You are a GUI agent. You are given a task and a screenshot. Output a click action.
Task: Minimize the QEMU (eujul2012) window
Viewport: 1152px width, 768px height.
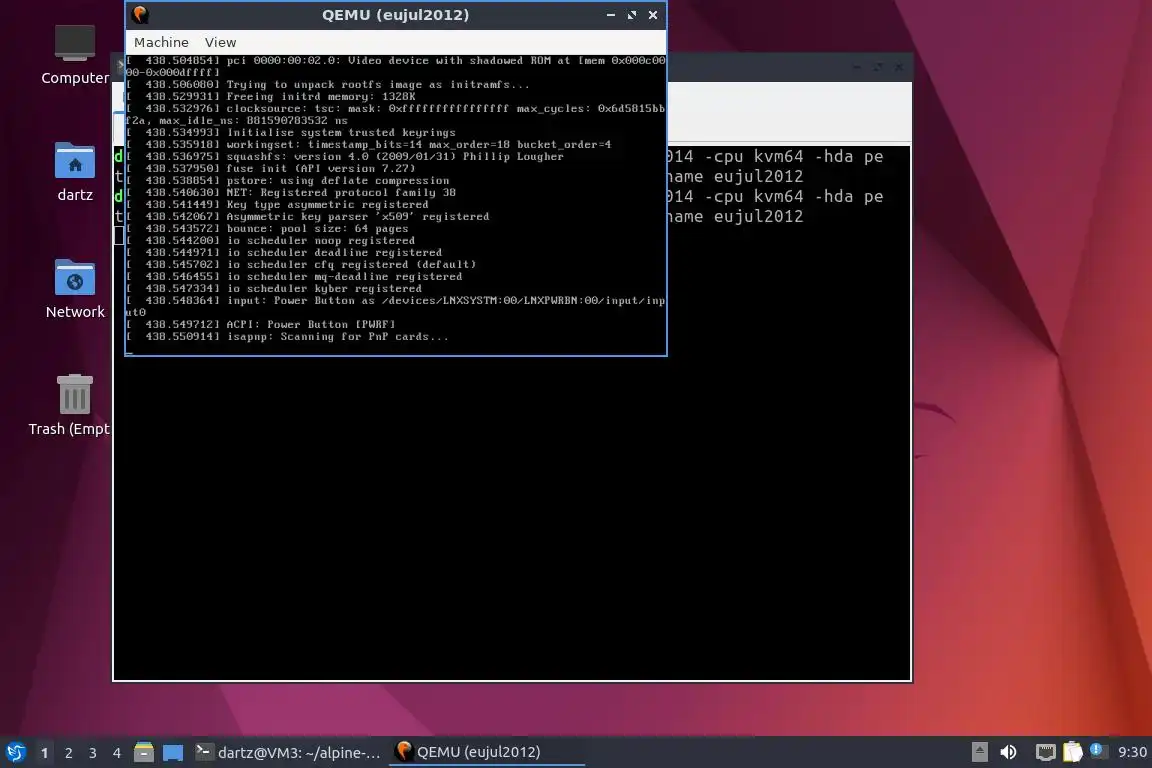611,15
